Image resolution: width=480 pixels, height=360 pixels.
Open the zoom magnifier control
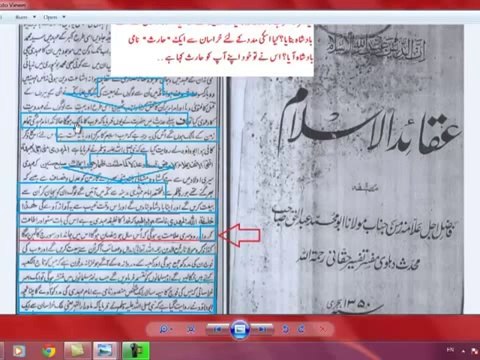[x=163, y=329]
